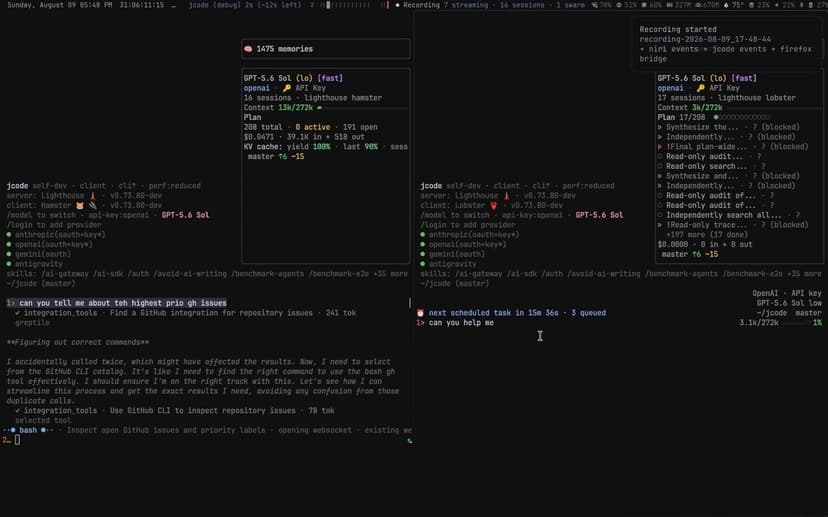Viewport: 828px width, 517px height.
Task: Click the key icon in the left GPT-5.6 Sol panel
Action: (287, 88)
